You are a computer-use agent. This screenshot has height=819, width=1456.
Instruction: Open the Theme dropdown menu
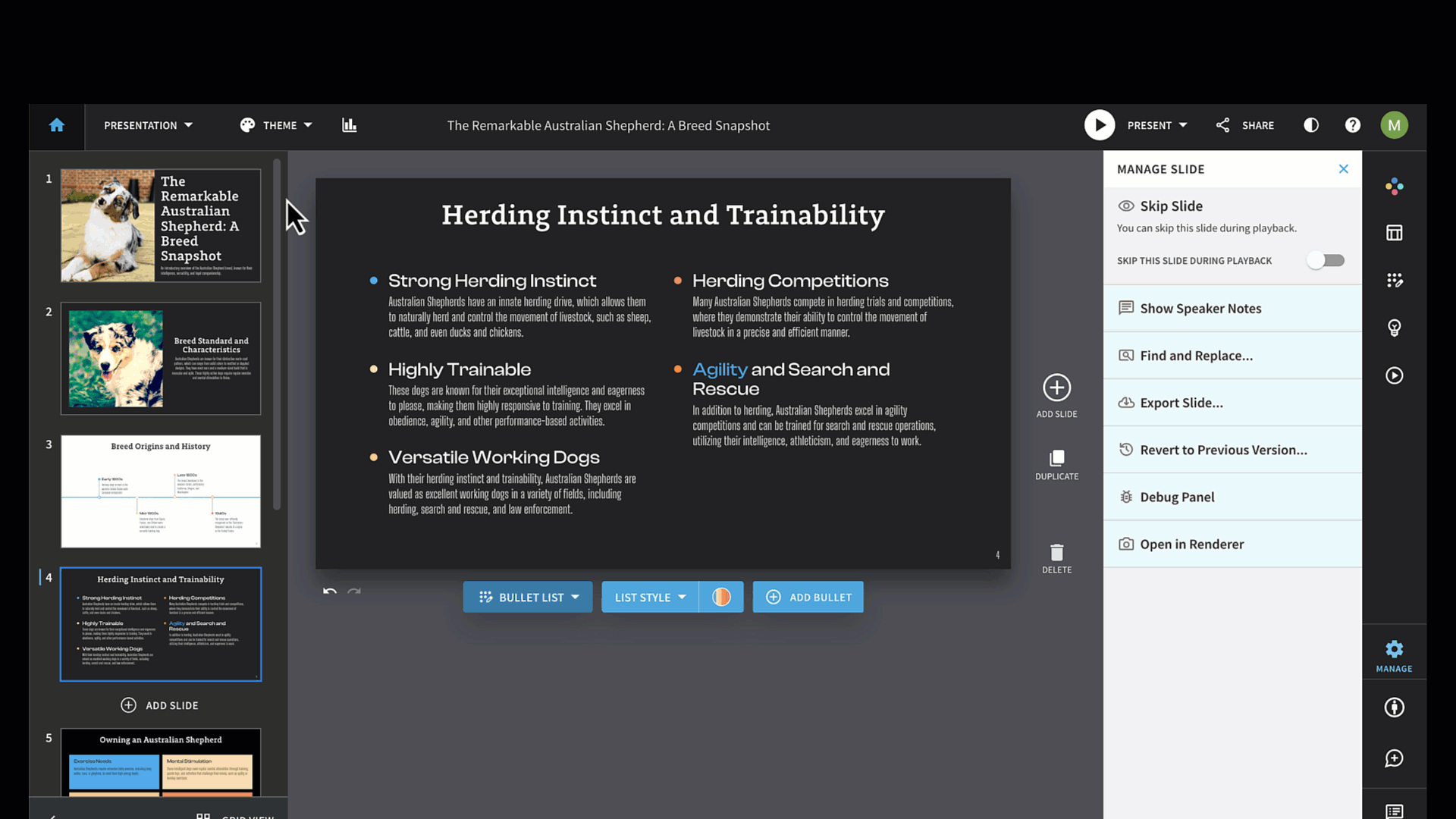click(x=276, y=125)
